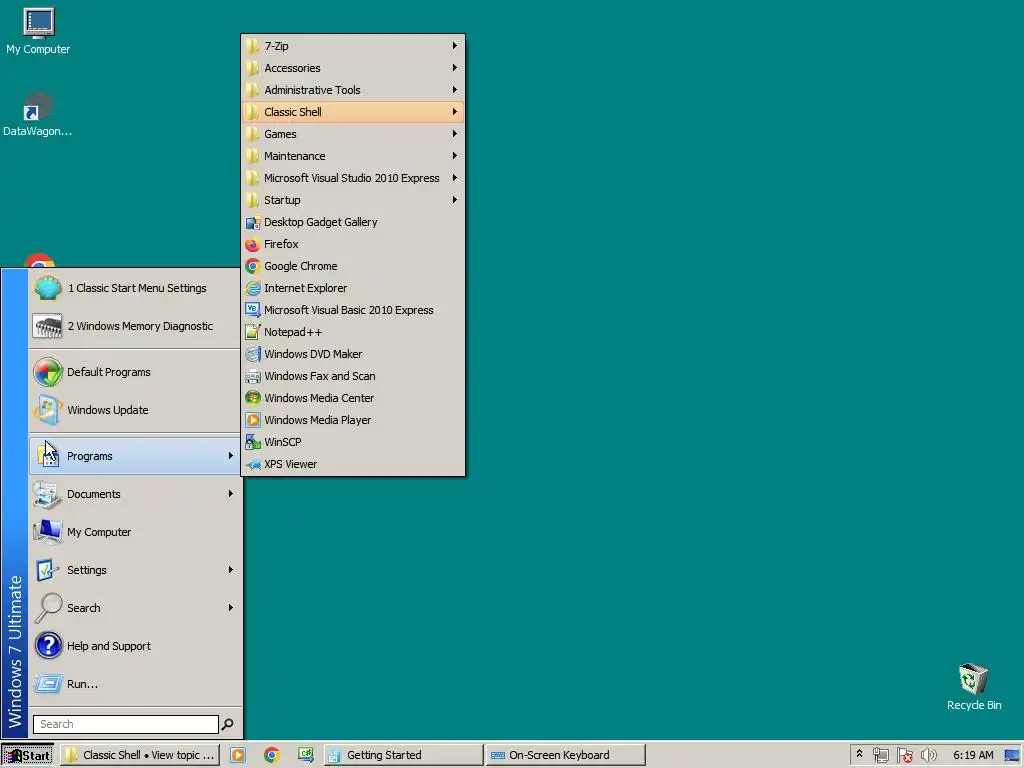This screenshot has width=1024, height=768.
Task: Click the Show Desktop tray icon
Action: [1012, 756]
